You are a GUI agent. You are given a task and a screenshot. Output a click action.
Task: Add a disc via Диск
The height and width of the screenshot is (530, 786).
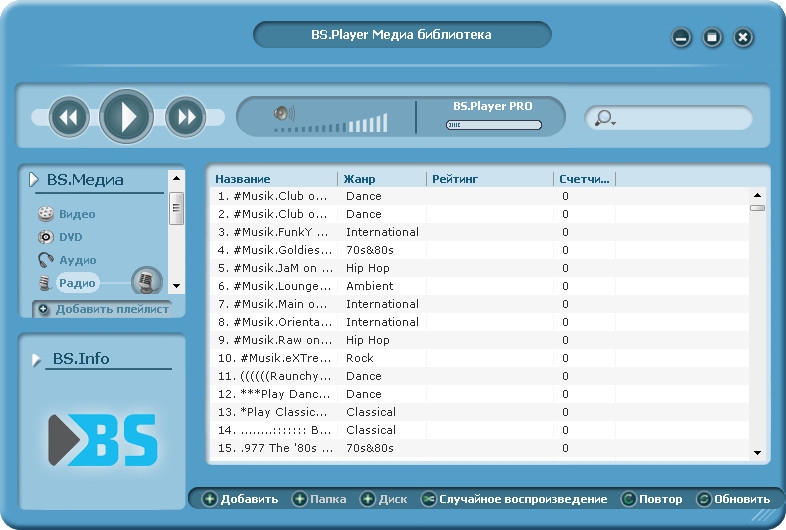(x=393, y=499)
